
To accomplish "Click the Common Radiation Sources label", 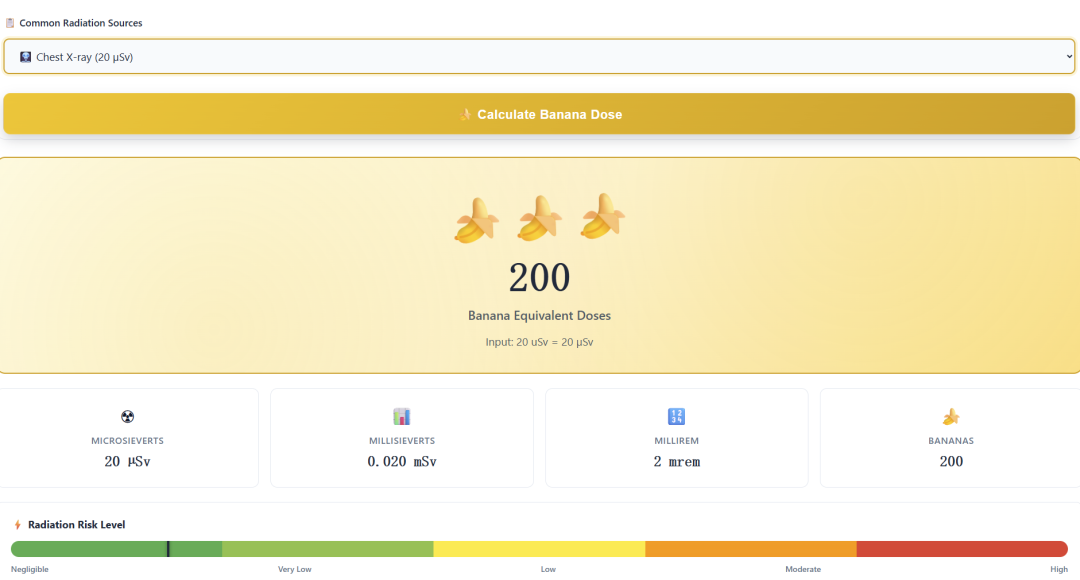I will click(x=81, y=23).
